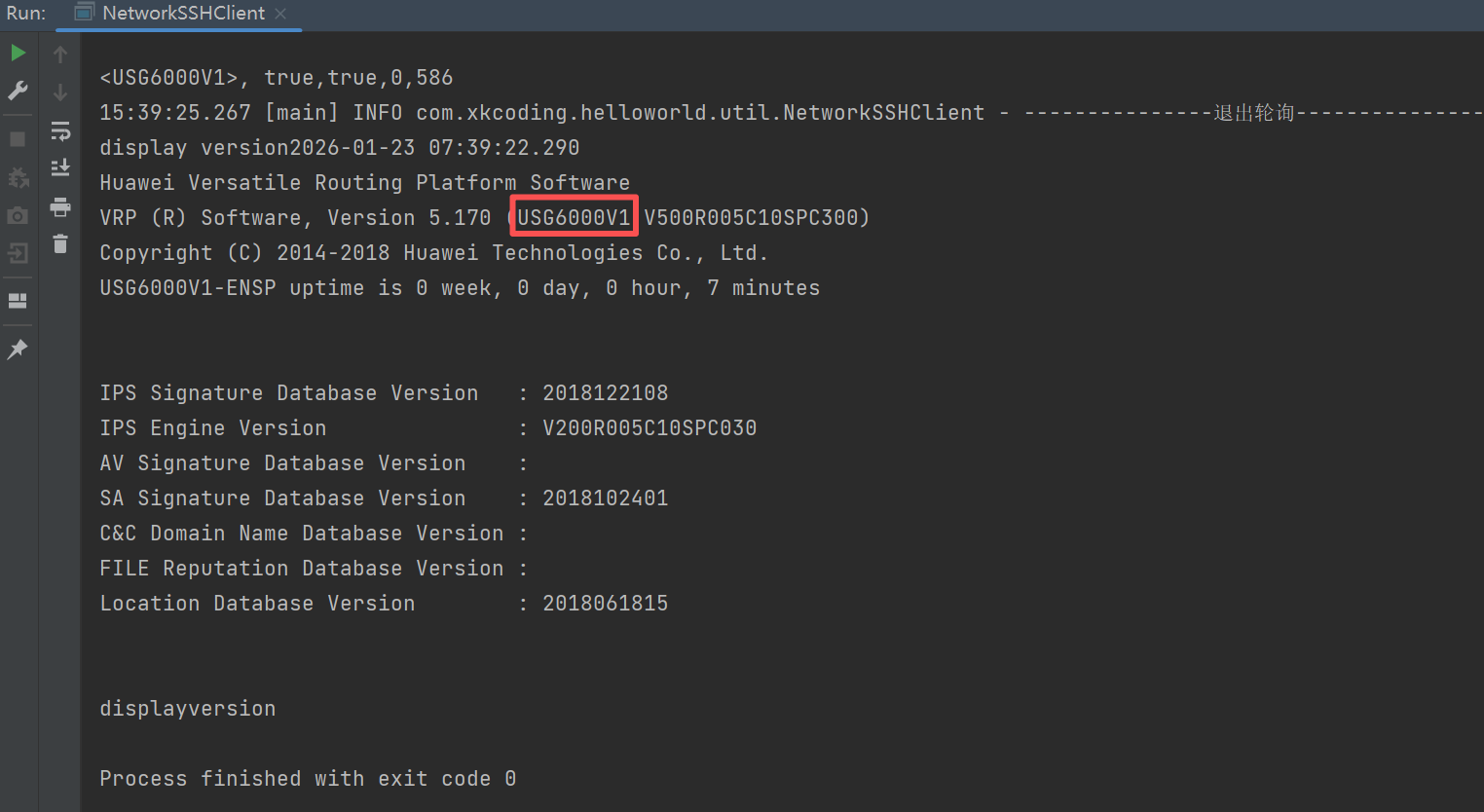Toggle soft-wrap for console lines
Screen dimensions: 1484x812
pos(60,130)
